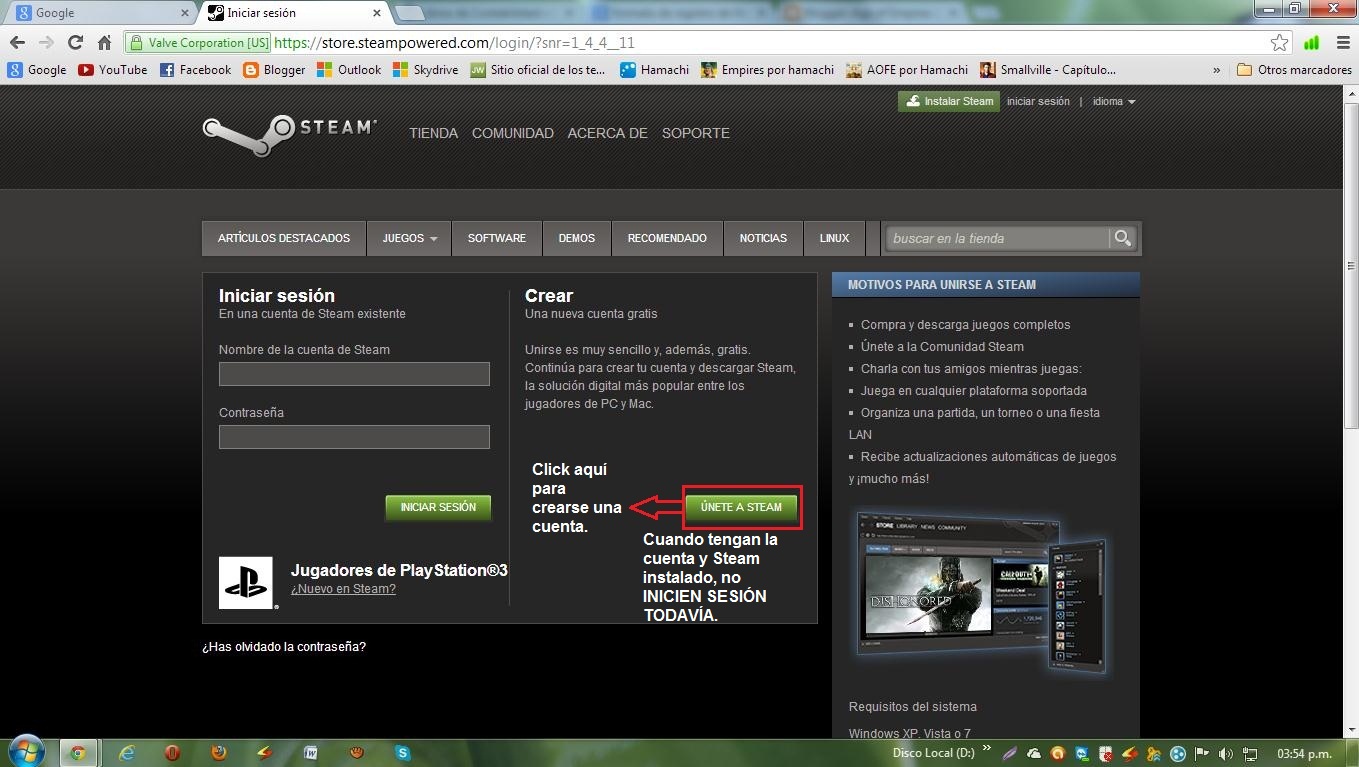The image size is (1359, 767).
Task: Open the idioma language dropdown
Action: [x=1114, y=101]
